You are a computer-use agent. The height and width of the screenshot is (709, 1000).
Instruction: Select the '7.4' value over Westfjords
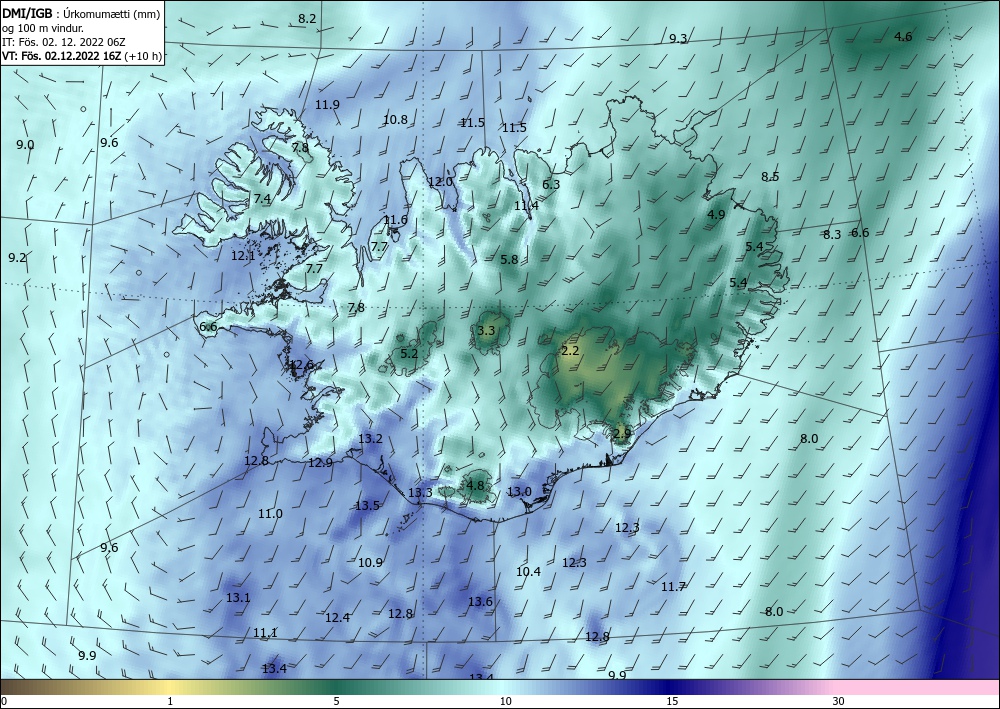coord(262,199)
